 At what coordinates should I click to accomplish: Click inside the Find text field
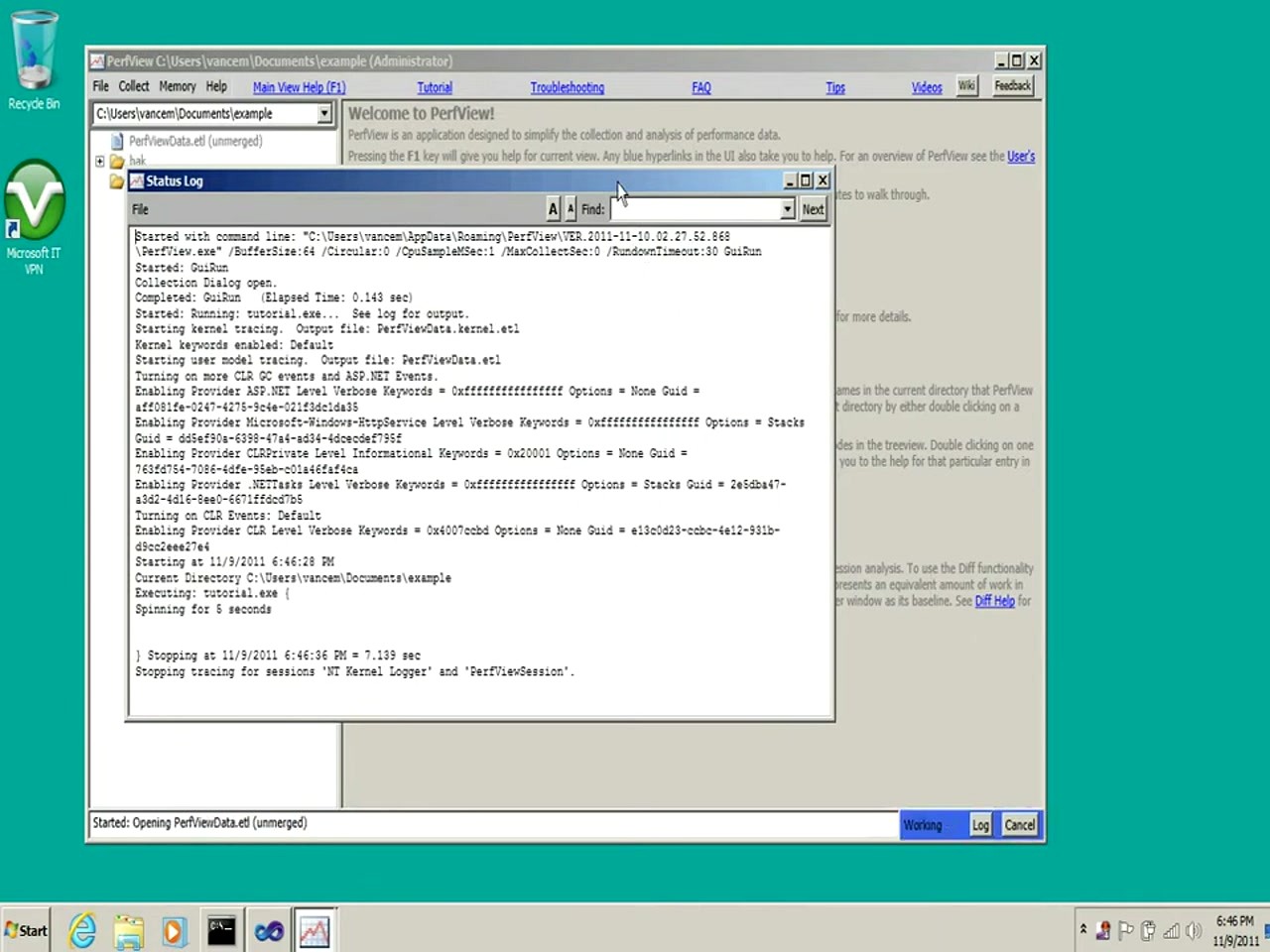695,208
